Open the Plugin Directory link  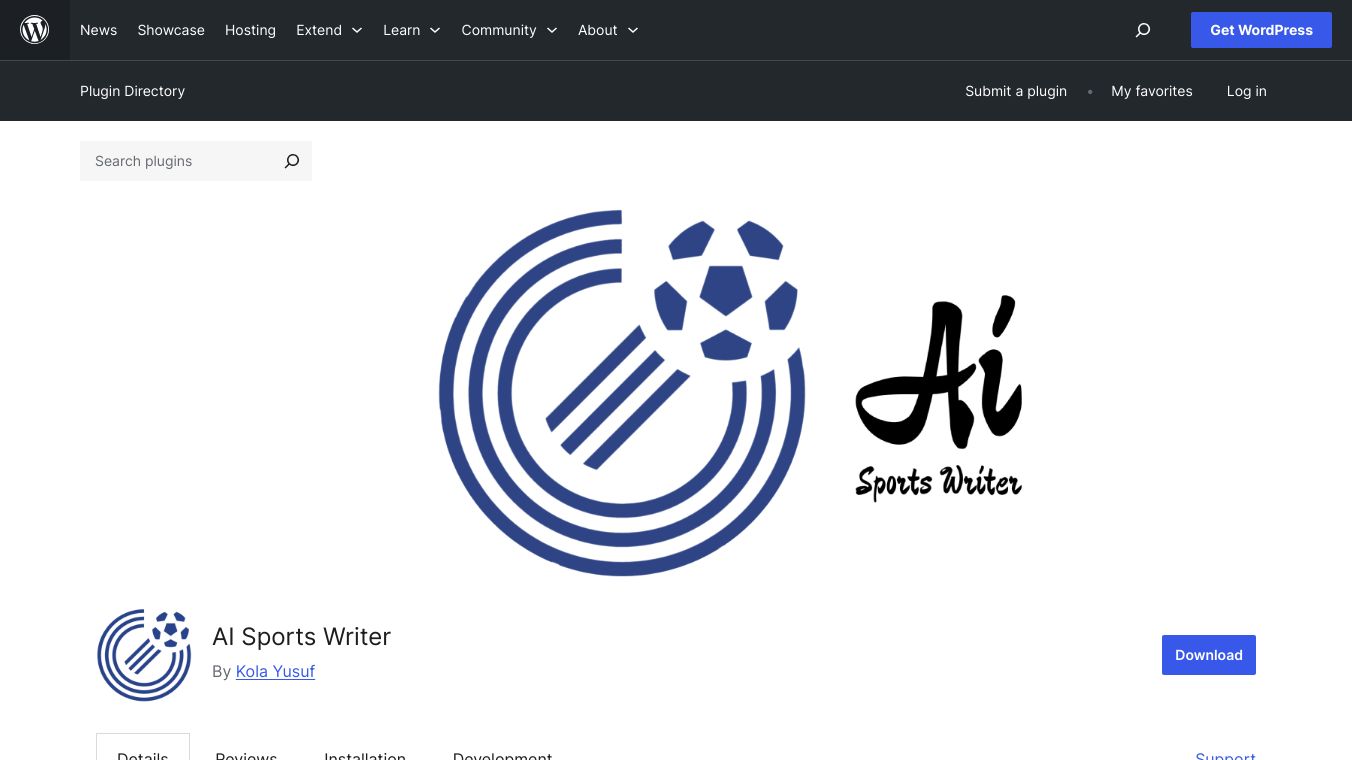[132, 91]
